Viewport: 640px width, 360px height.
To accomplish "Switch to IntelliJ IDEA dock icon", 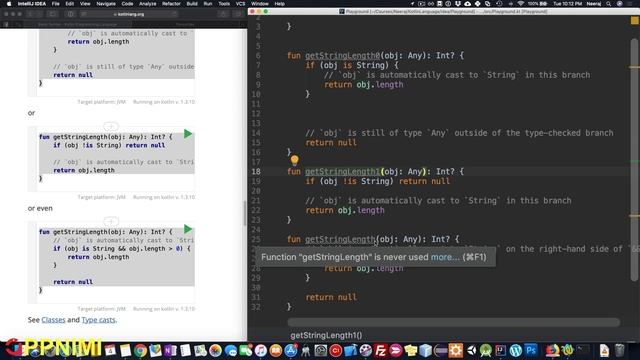I will tap(501, 350).
